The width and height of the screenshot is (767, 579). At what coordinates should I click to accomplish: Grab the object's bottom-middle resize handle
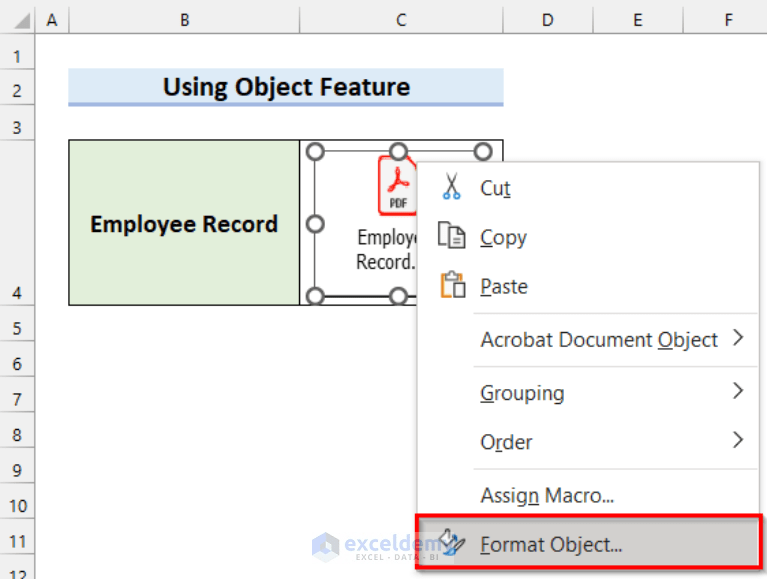[399, 296]
